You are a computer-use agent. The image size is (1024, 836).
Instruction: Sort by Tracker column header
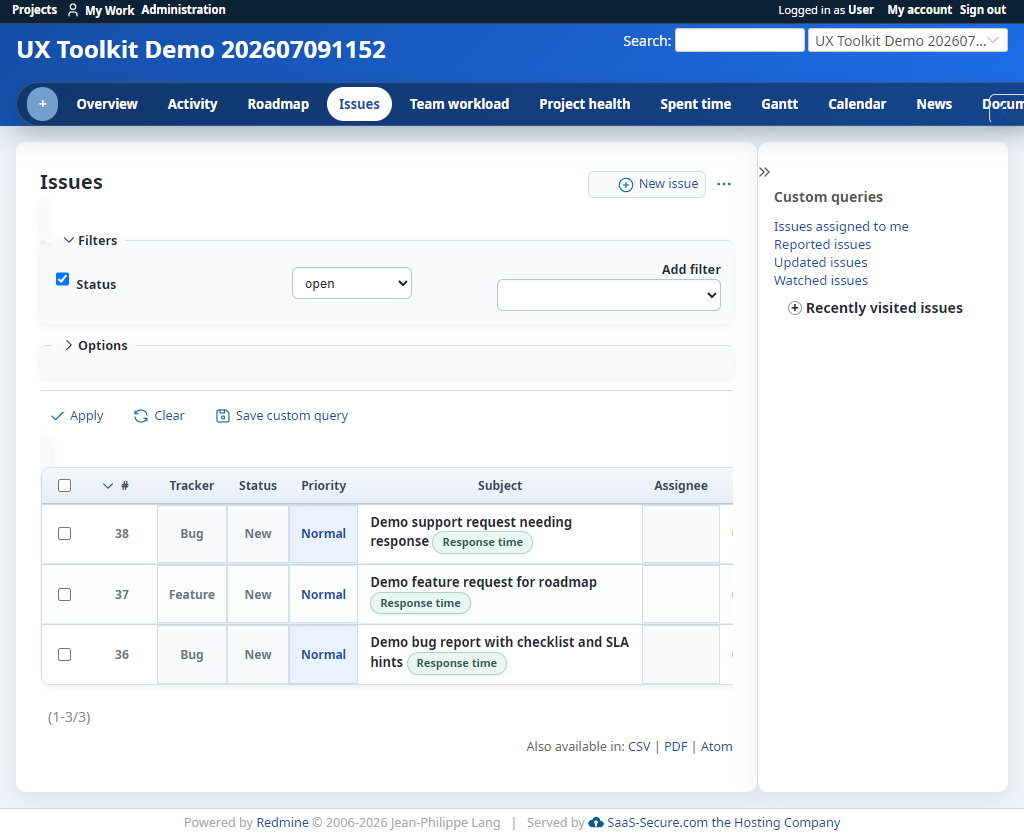[x=191, y=486]
